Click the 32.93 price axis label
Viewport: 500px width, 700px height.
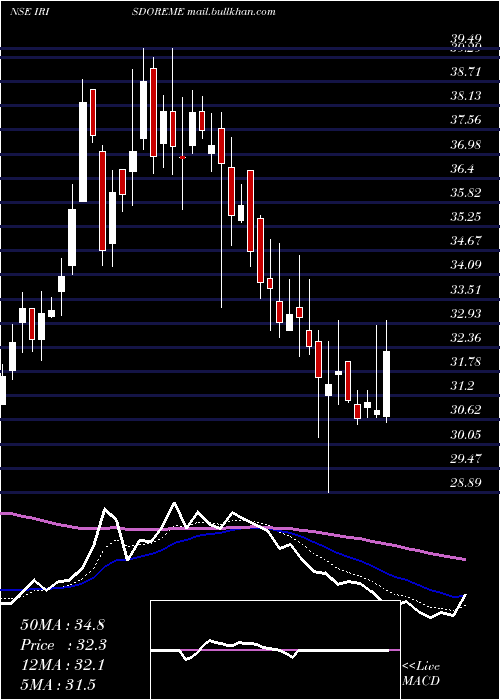(x=466, y=313)
